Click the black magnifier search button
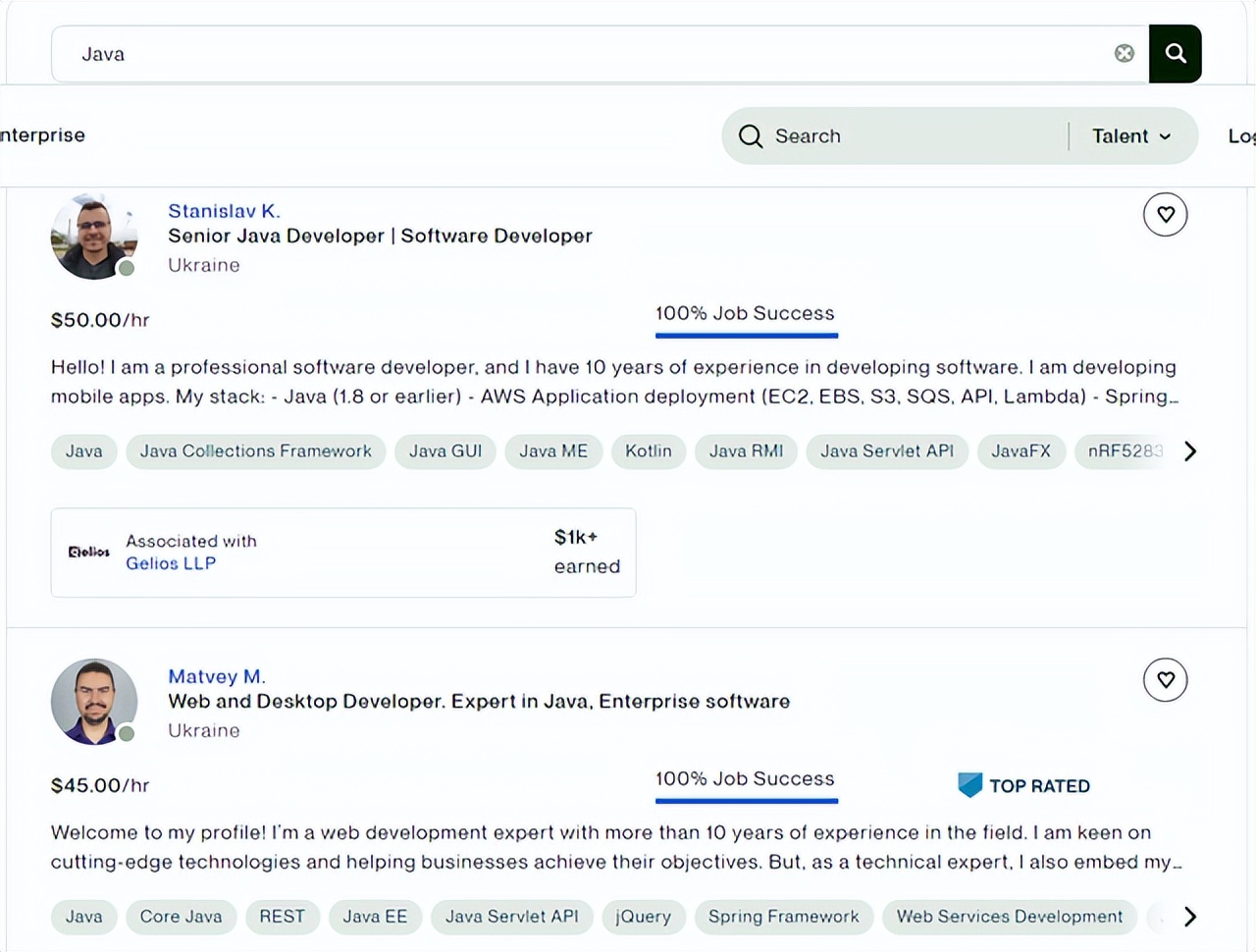1256x952 pixels. coord(1175,54)
